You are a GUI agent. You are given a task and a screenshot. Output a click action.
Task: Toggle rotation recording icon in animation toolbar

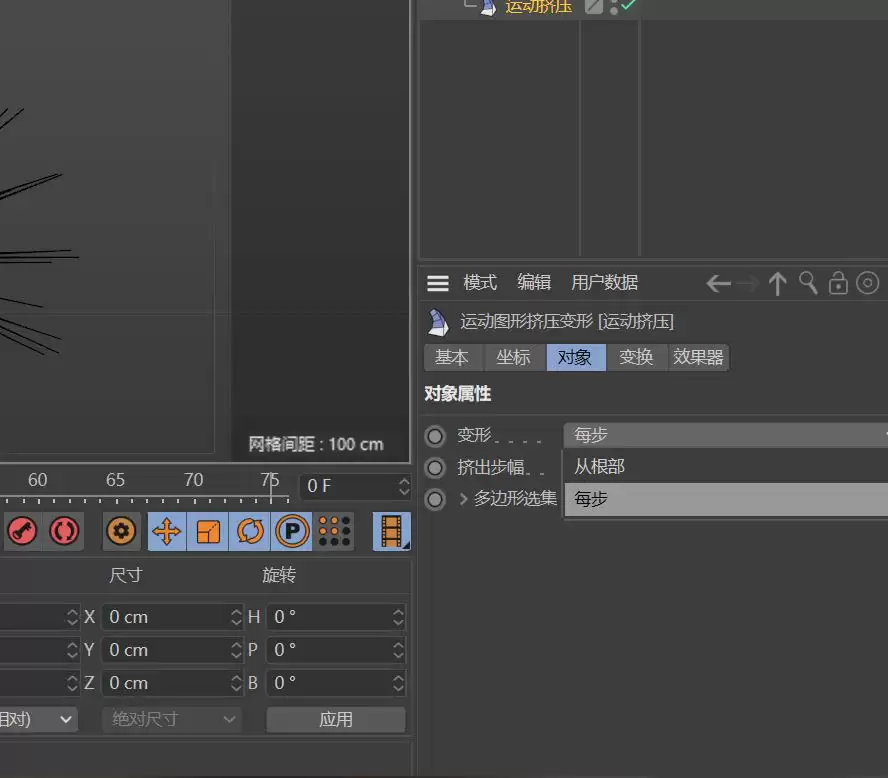250,531
